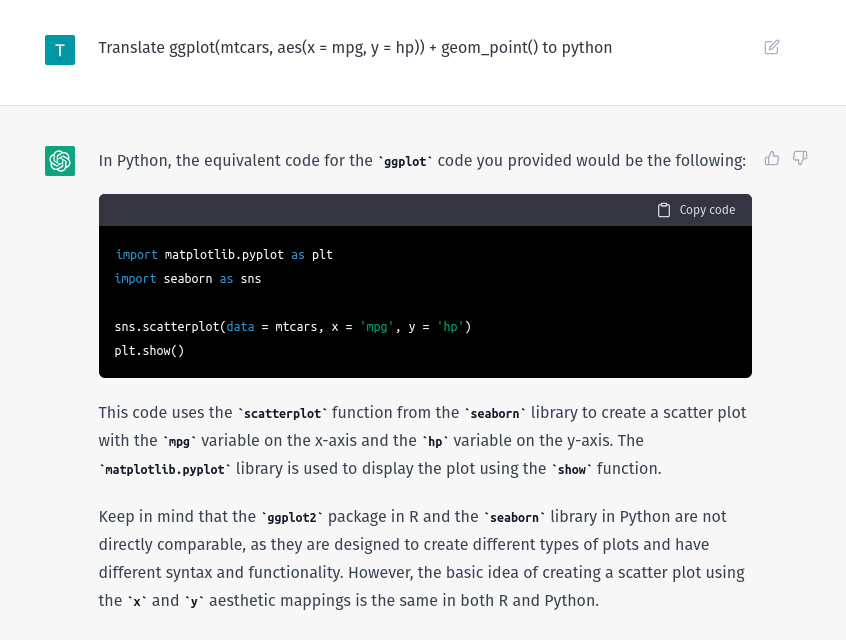Click the thumbs up feedback icon
Viewport: 846px width, 640px height.
coord(772,158)
